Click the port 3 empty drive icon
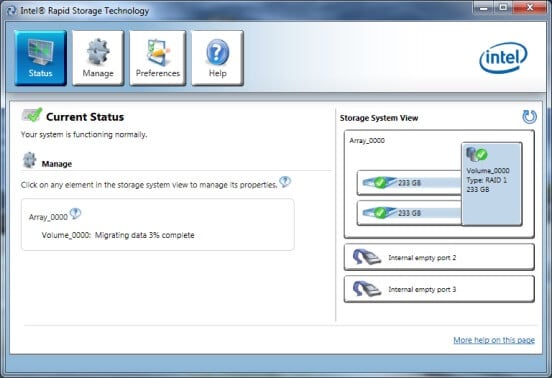The width and height of the screenshot is (552, 378). click(367, 289)
